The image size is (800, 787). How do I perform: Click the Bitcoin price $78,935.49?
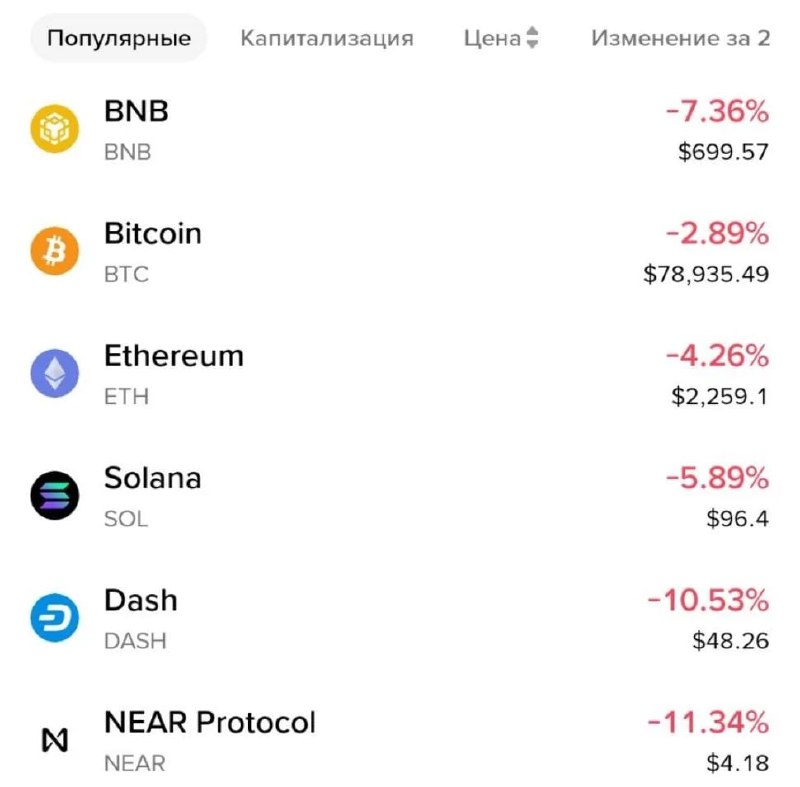click(706, 274)
